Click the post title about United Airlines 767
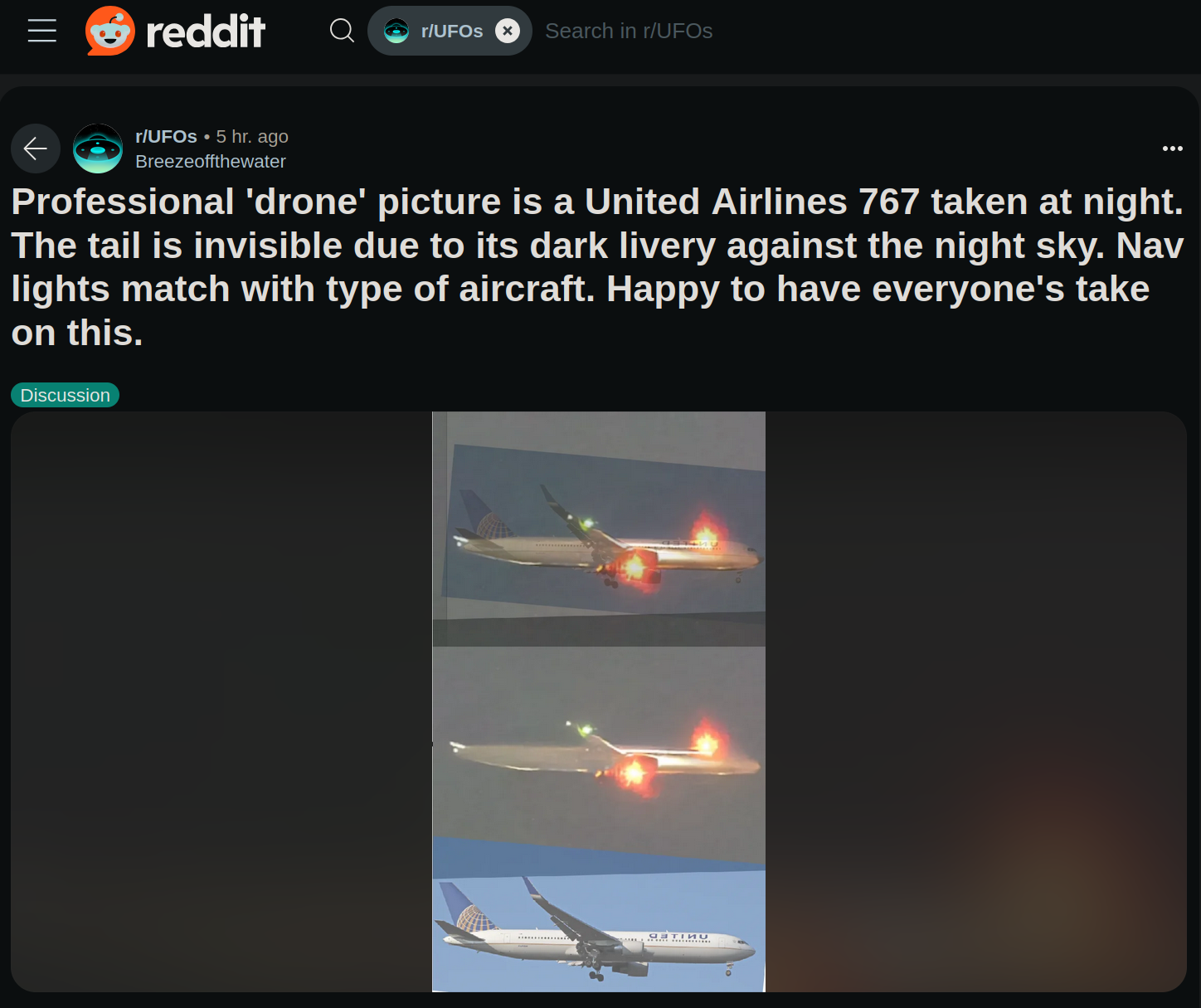This screenshot has height=1008, width=1201. 597,267
